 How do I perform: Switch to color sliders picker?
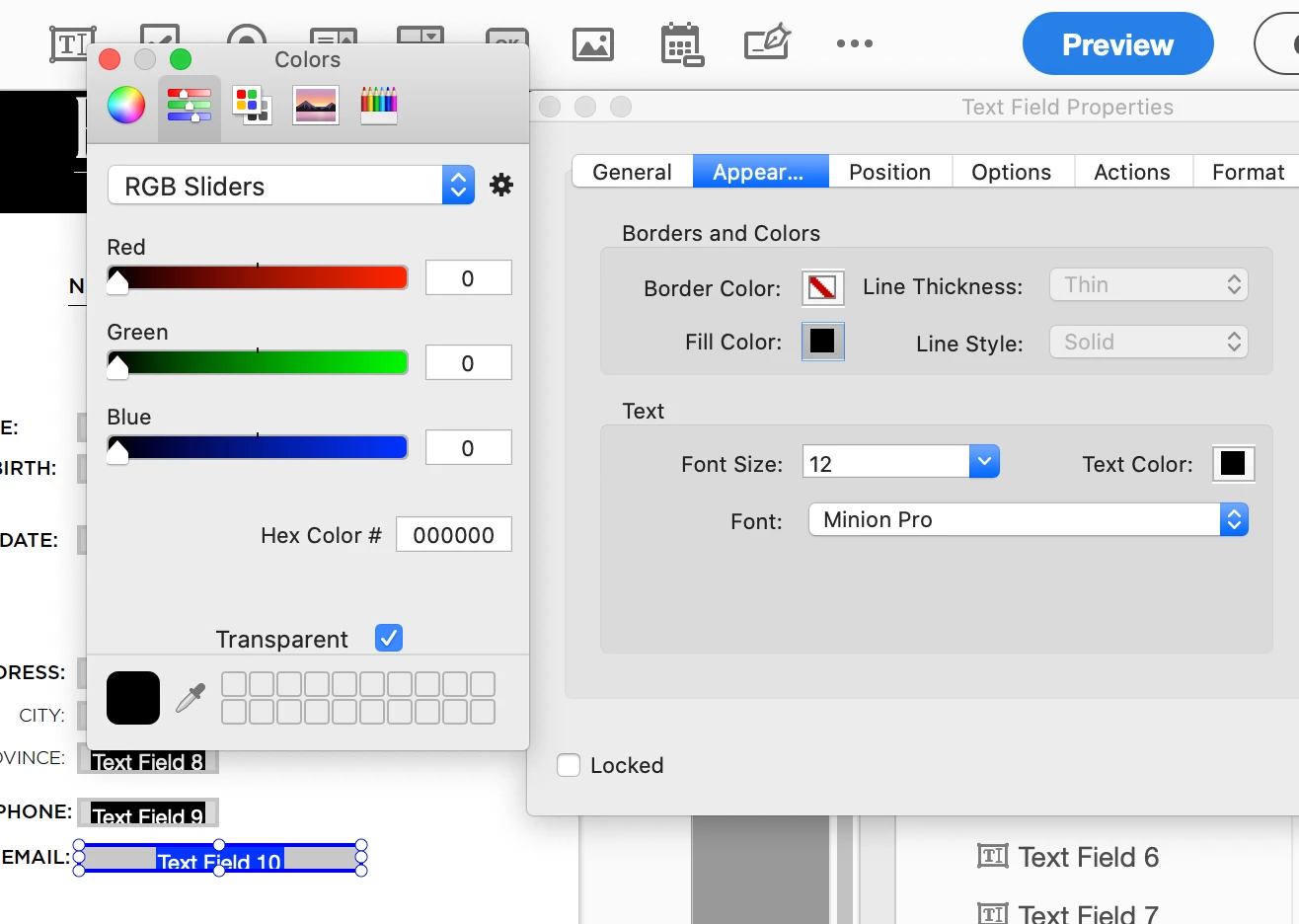[x=190, y=105]
